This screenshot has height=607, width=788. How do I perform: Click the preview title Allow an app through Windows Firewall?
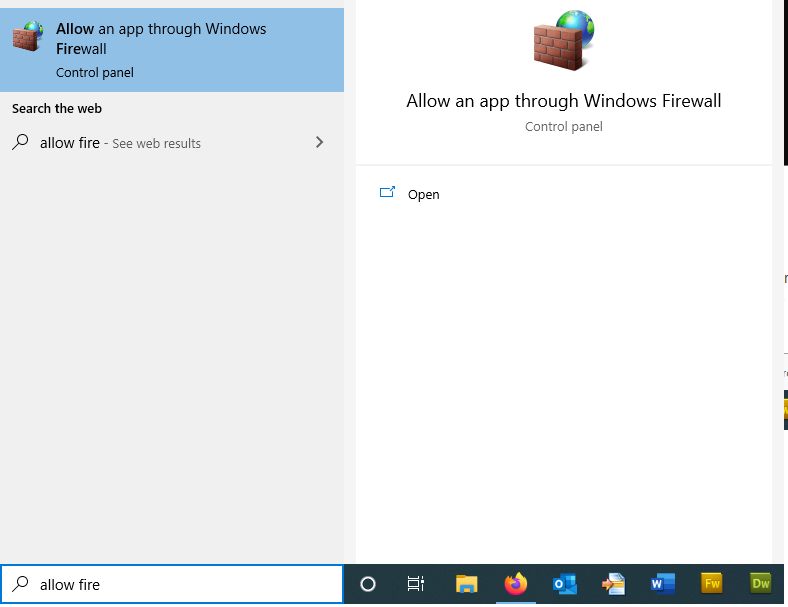click(563, 101)
